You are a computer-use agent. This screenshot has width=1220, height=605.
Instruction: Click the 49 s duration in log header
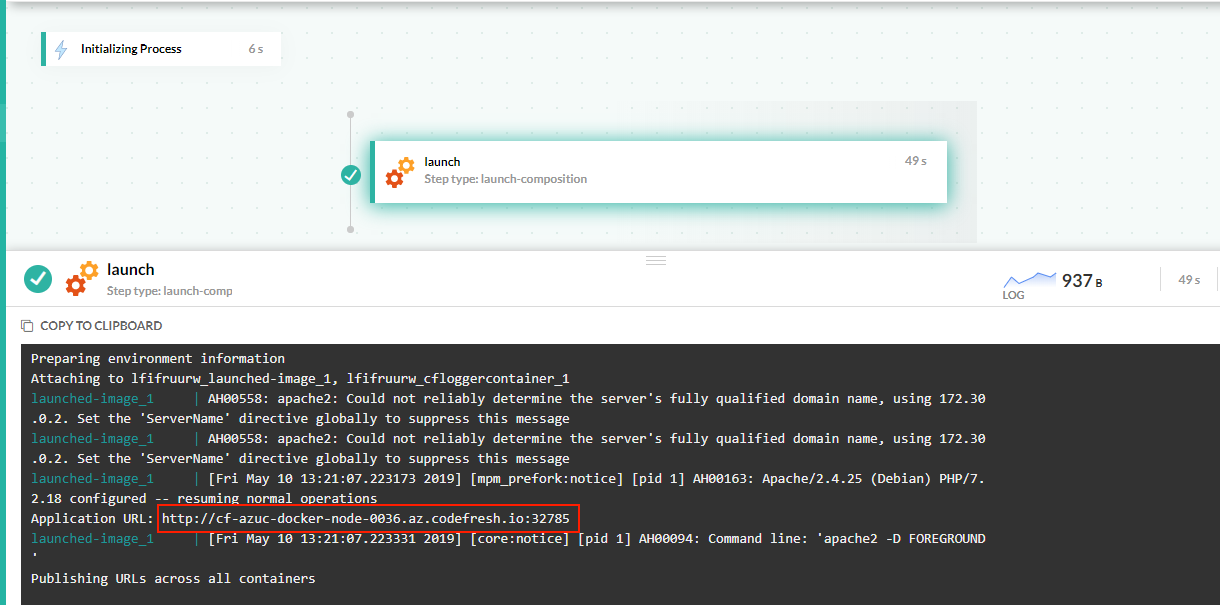pyautogui.click(x=1189, y=280)
